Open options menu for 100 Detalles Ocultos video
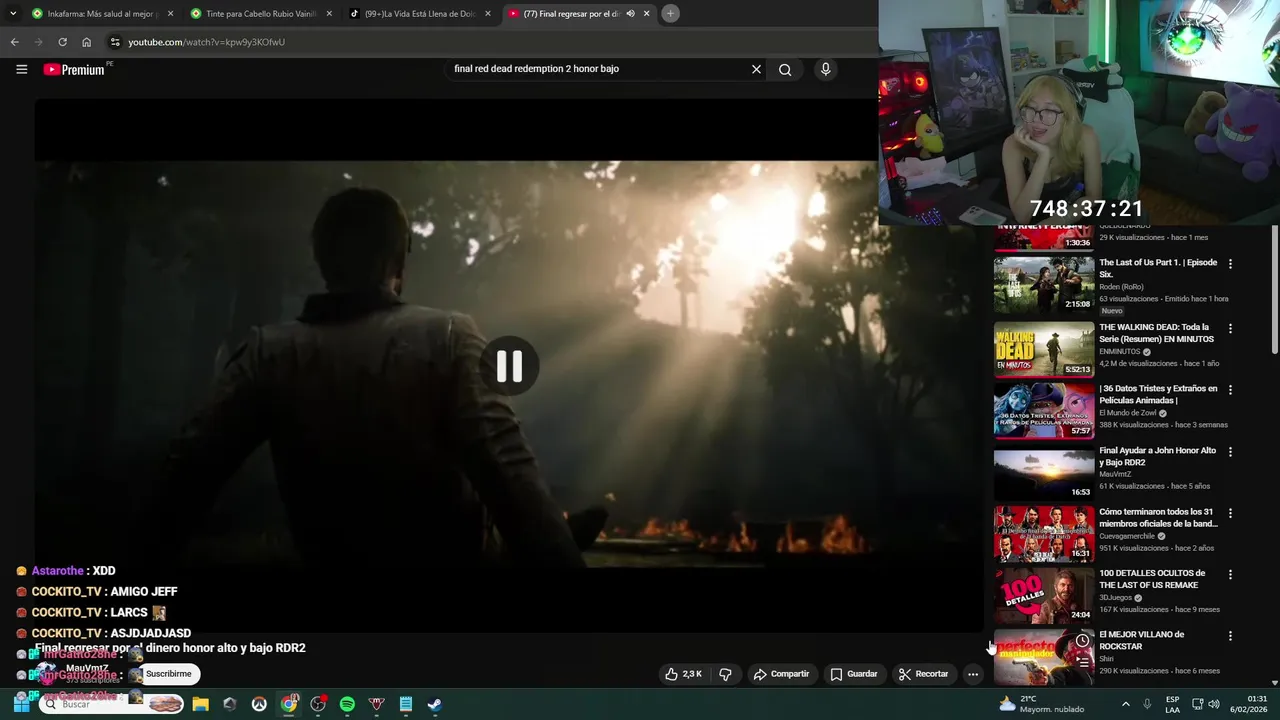This screenshot has height=720, width=1280. point(1230,575)
